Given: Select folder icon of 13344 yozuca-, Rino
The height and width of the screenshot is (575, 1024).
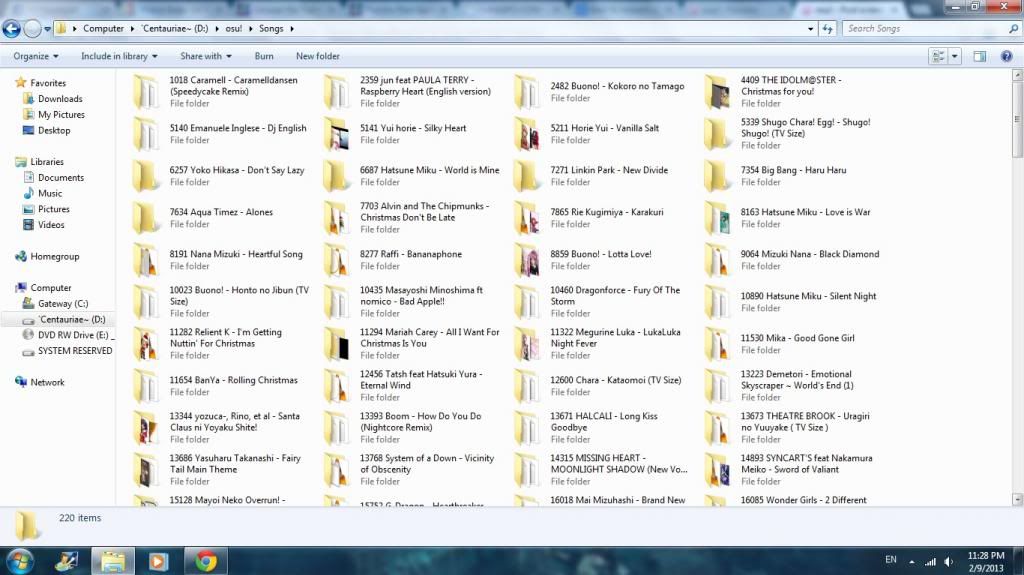Looking at the screenshot, I should pyautogui.click(x=146, y=428).
